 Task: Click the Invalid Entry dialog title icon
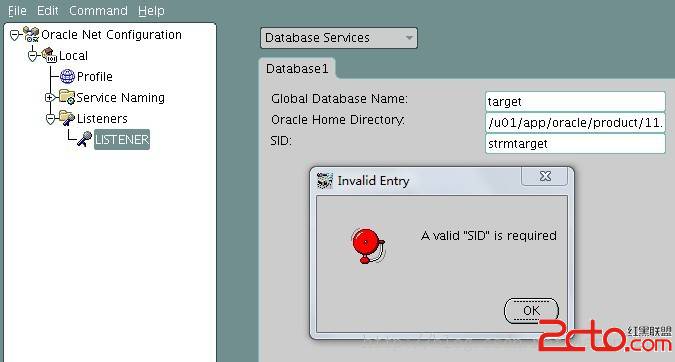coord(325,180)
